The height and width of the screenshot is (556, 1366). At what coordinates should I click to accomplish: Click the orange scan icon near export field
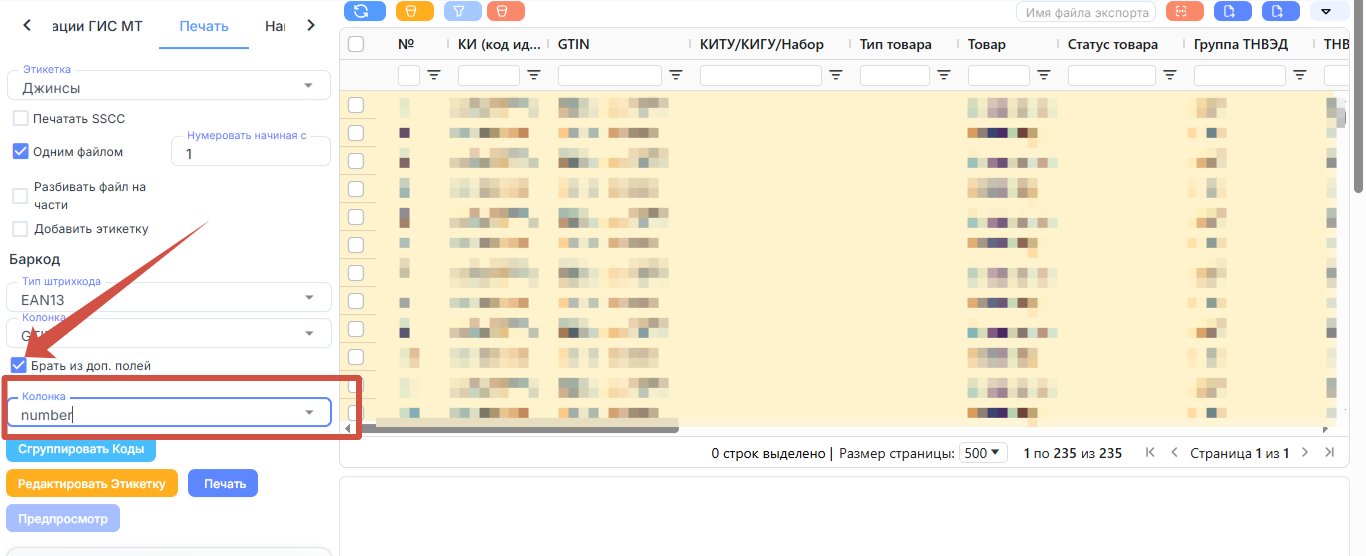click(x=1183, y=11)
